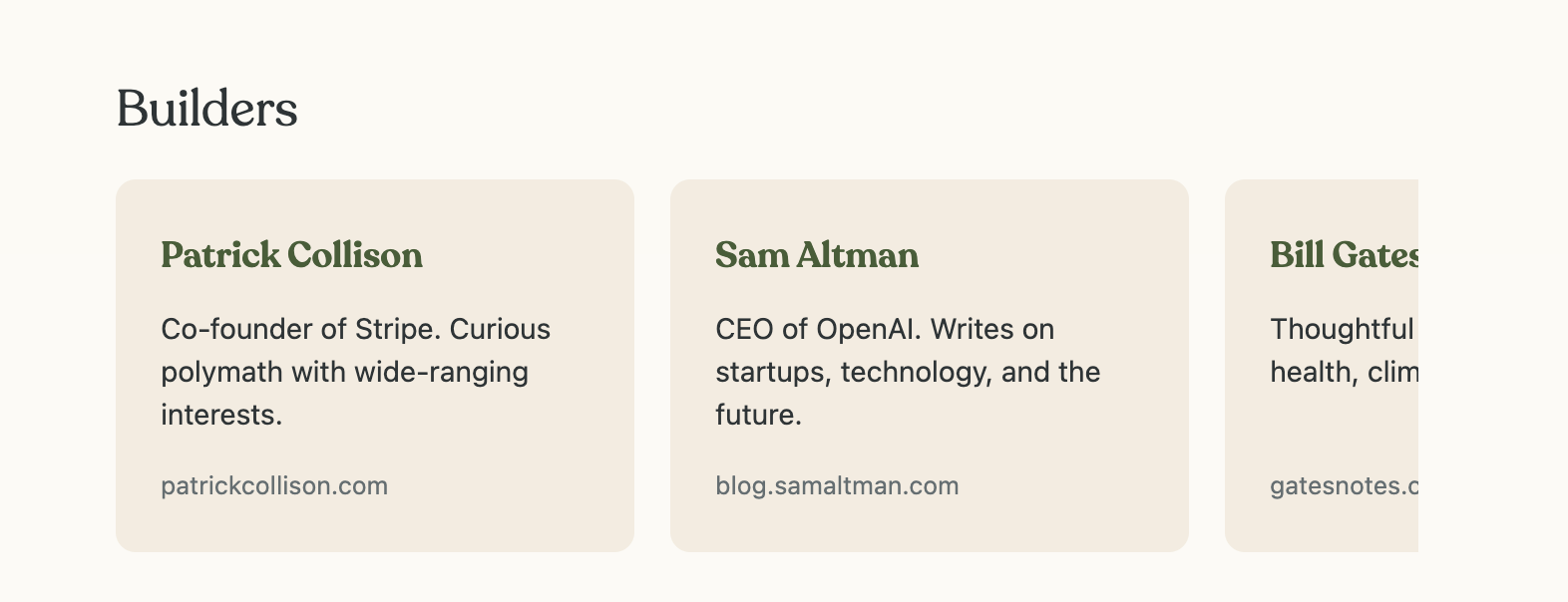Click the Bill Gates name title
This screenshot has height=602, width=1568.
(x=1343, y=255)
